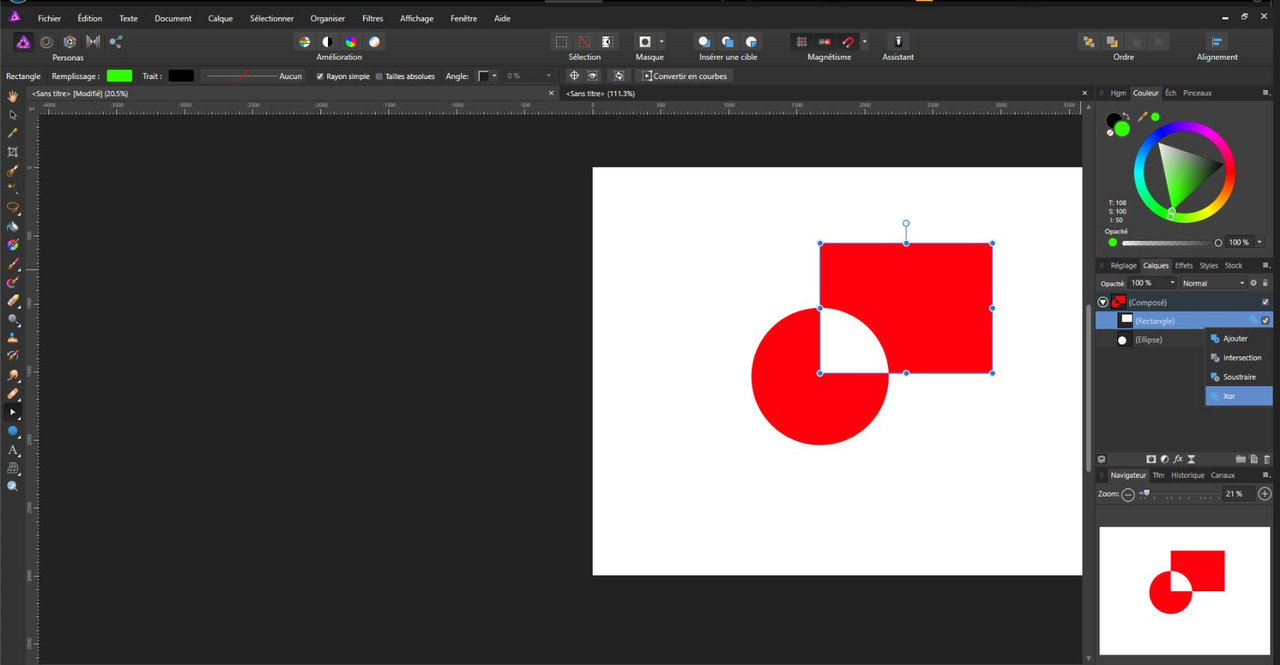The image size is (1280, 665).
Task: Choose Soustraire from the boolean menu
Action: [x=1239, y=377]
